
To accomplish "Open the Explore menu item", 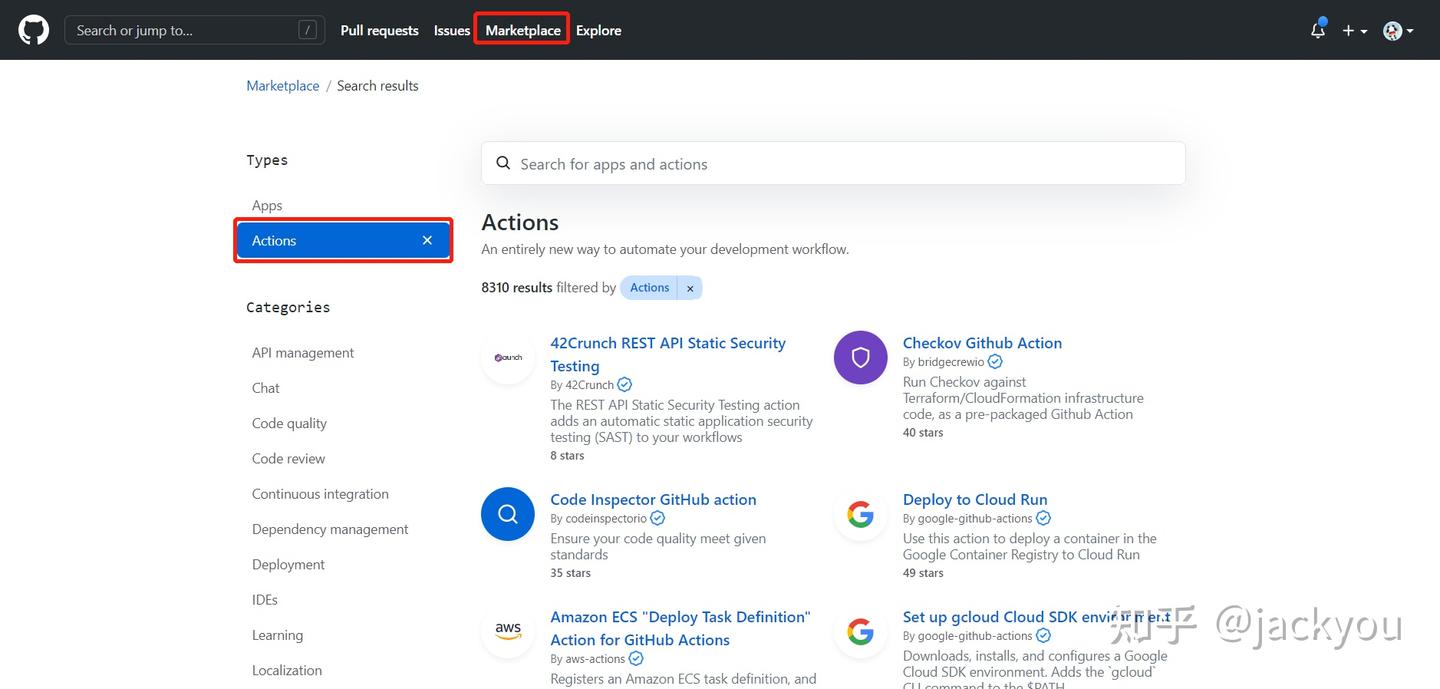I will [598, 30].
